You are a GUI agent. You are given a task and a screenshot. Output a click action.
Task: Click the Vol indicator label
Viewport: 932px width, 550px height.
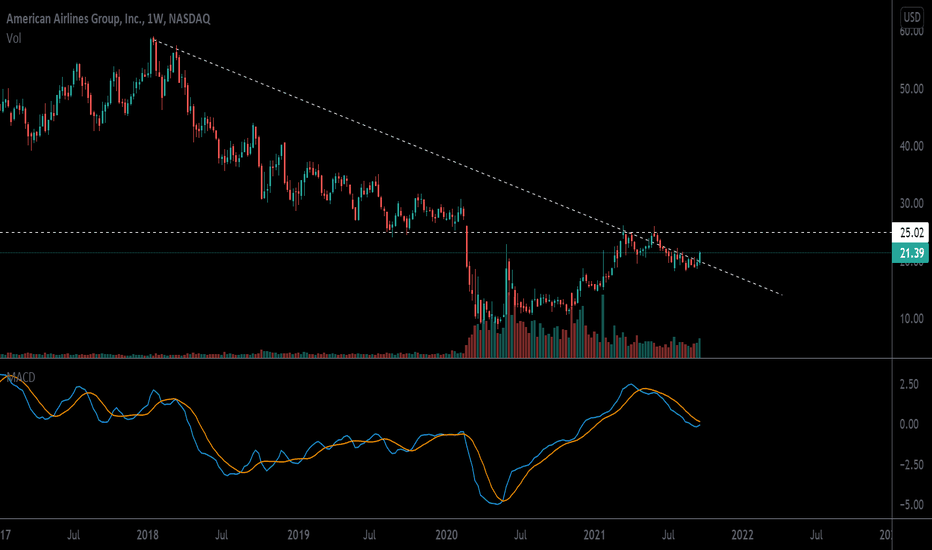14,39
